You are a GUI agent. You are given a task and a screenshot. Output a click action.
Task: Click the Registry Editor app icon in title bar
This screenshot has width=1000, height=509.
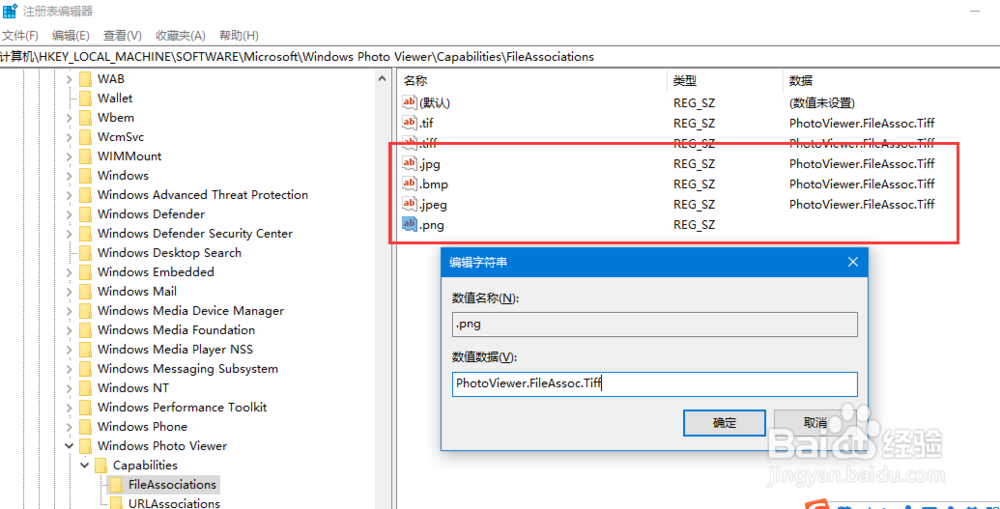[10, 11]
